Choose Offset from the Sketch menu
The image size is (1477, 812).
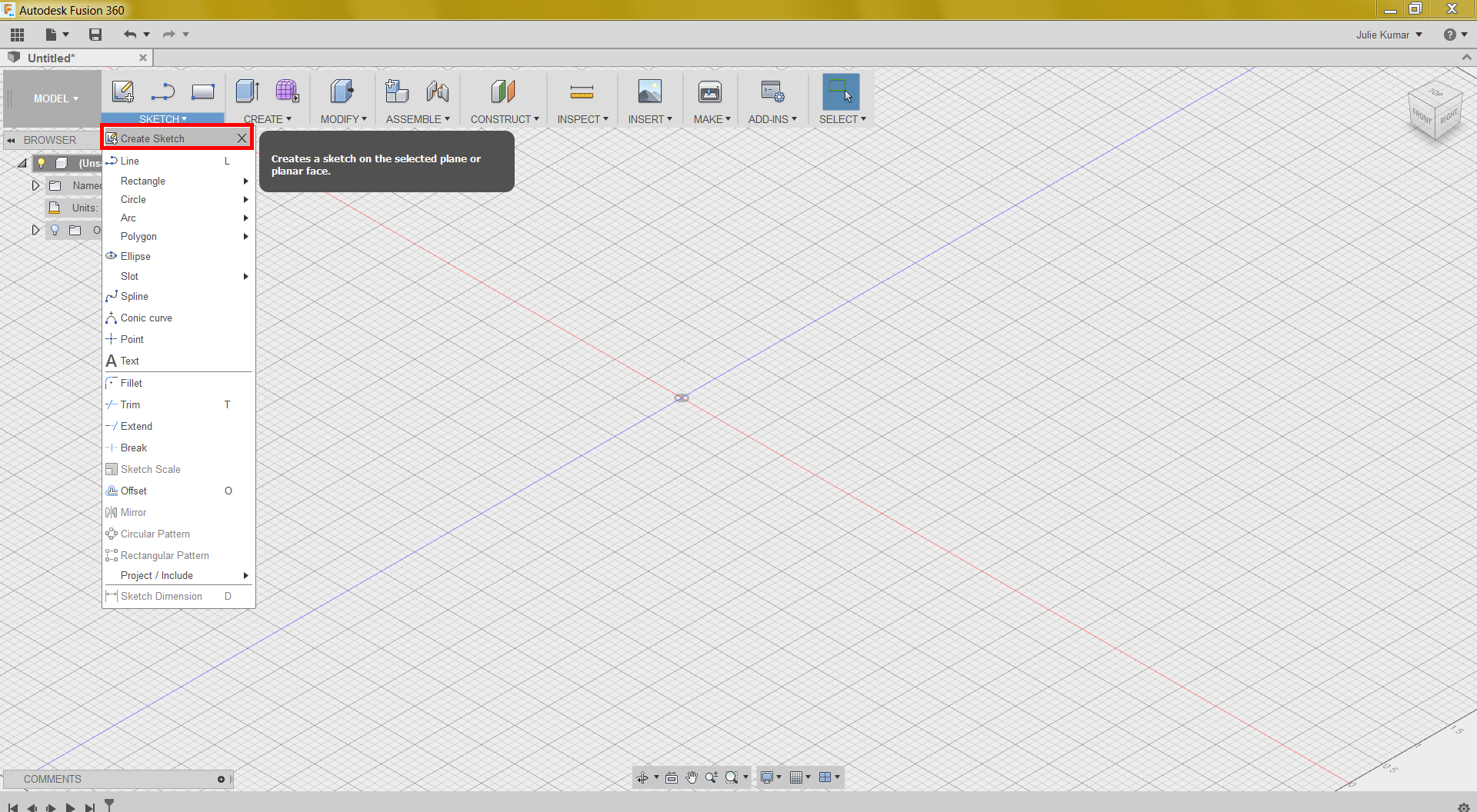coord(178,491)
